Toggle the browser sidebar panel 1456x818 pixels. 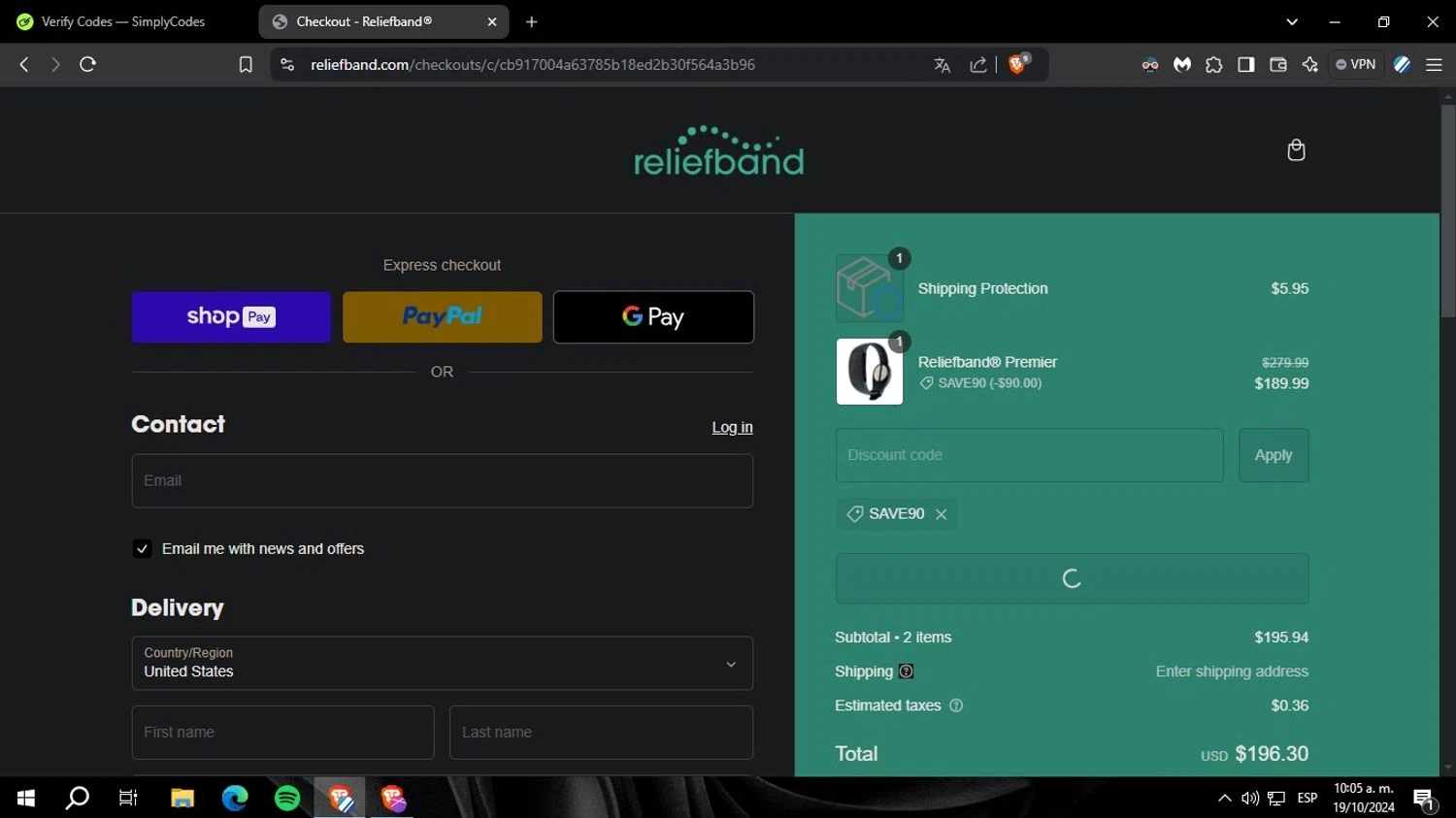pyautogui.click(x=1245, y=65)
